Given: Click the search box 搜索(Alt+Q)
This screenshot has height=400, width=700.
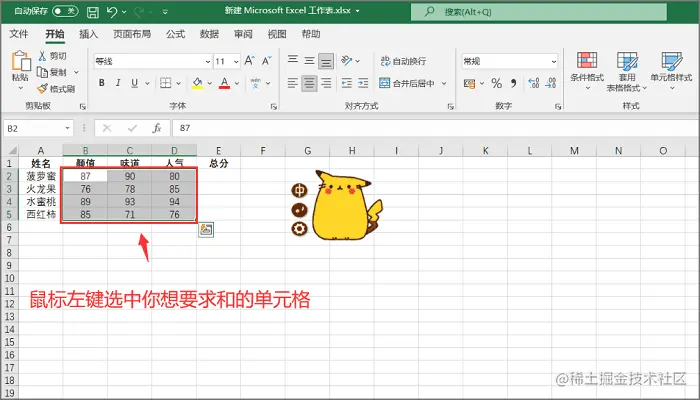Looking at the screenshot, I should tap(539, 12).
